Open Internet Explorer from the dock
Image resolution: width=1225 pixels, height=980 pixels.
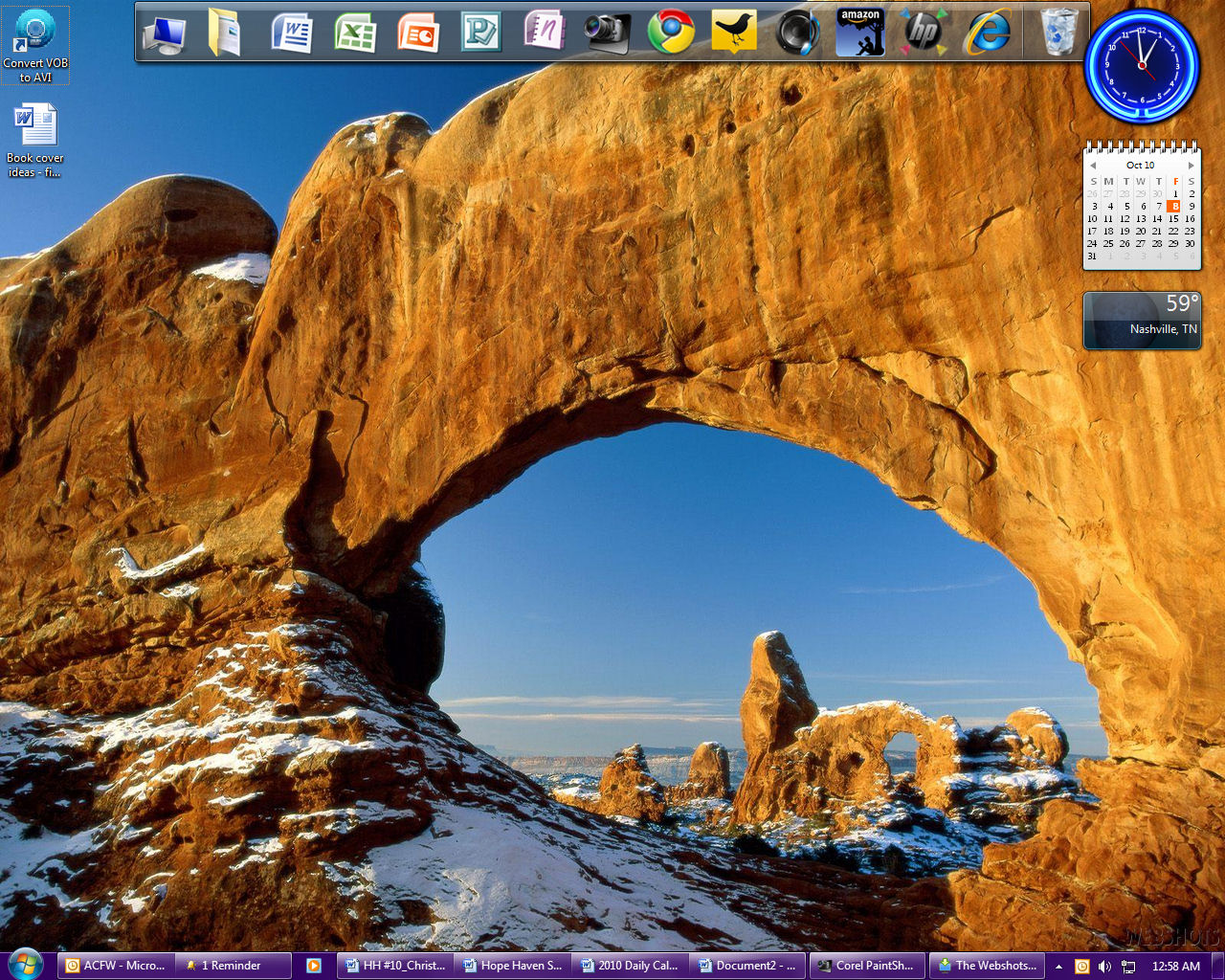click(x=987, y=33)
